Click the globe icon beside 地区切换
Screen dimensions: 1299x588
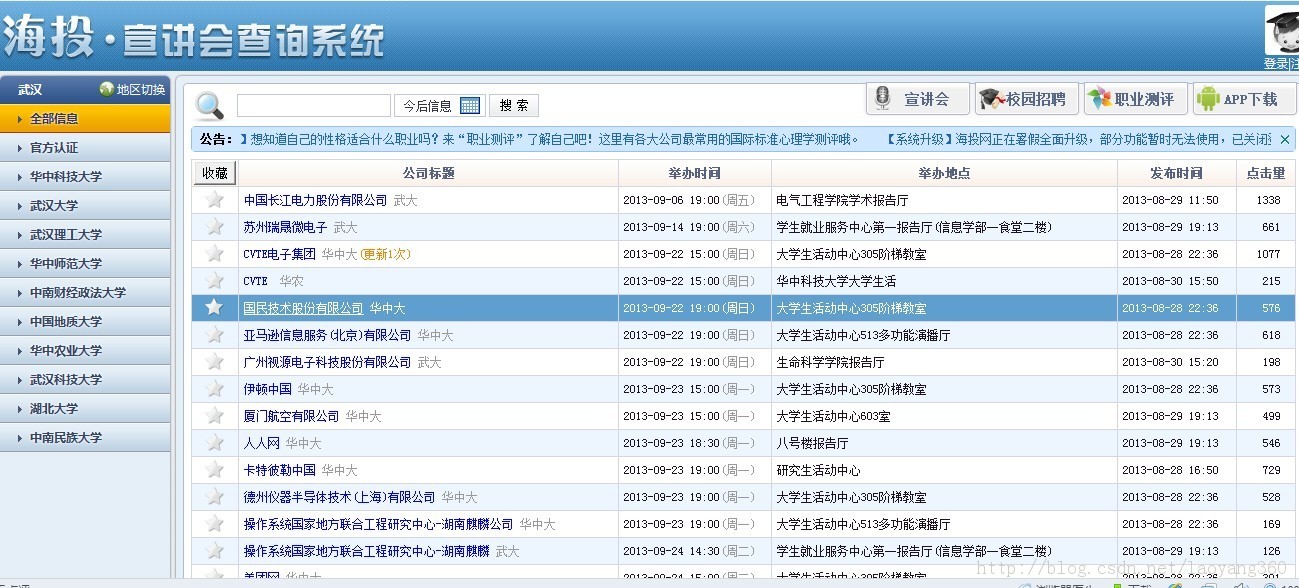pyautogui.click(x=107, y=89)
